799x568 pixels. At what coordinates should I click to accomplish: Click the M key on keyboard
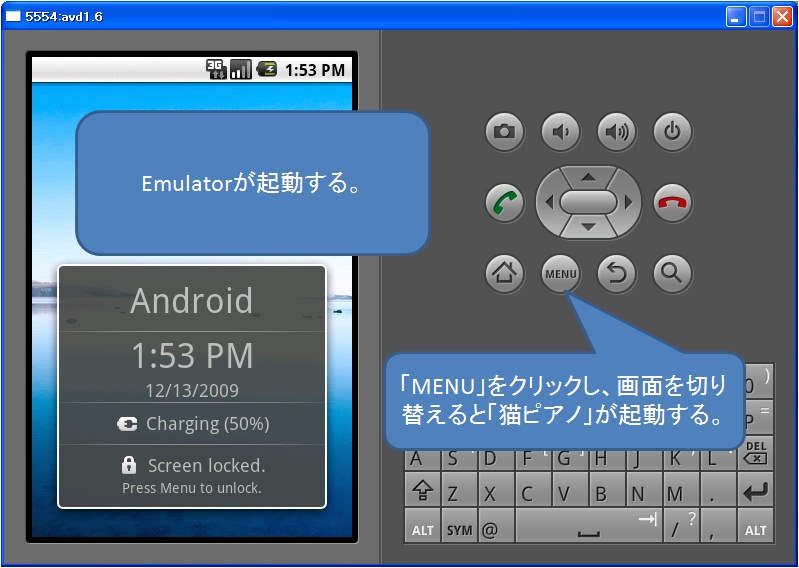point(682,490)
